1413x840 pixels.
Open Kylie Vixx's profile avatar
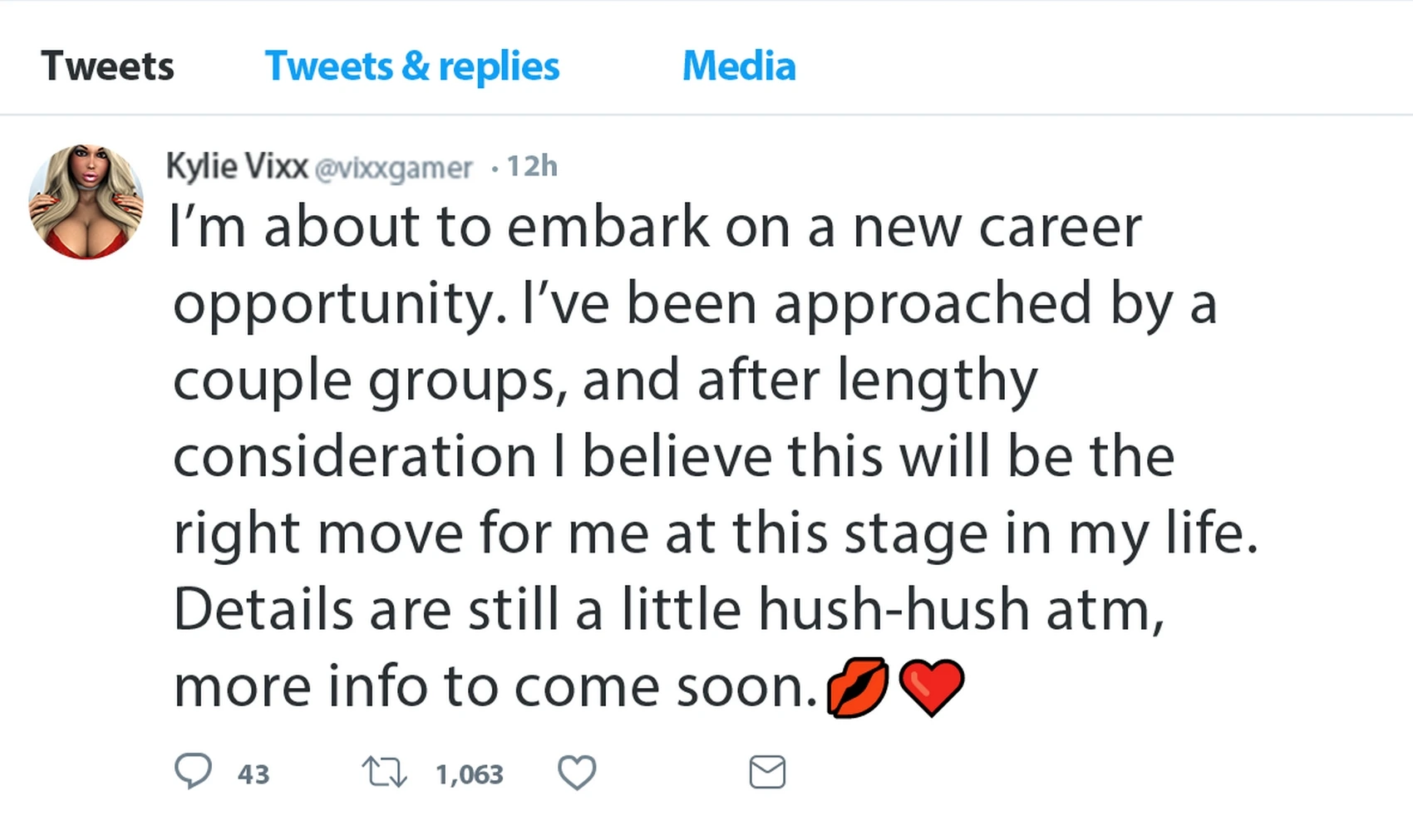[86, 202]
